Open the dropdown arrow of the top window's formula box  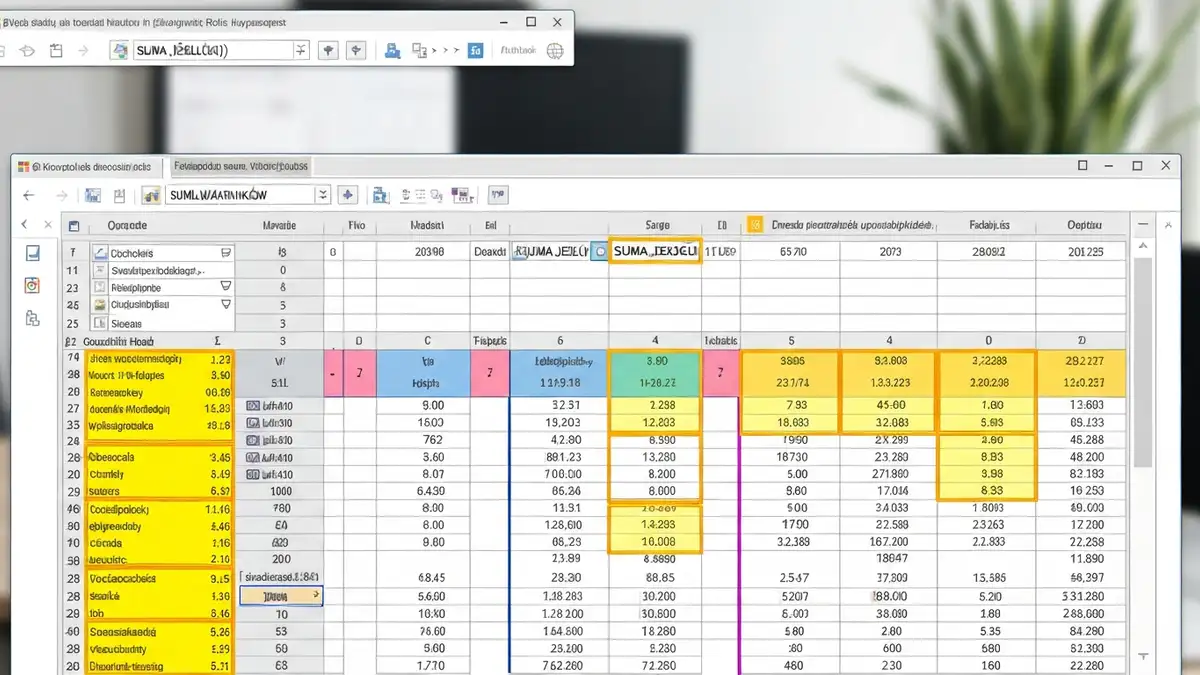[x=300, y=50]
